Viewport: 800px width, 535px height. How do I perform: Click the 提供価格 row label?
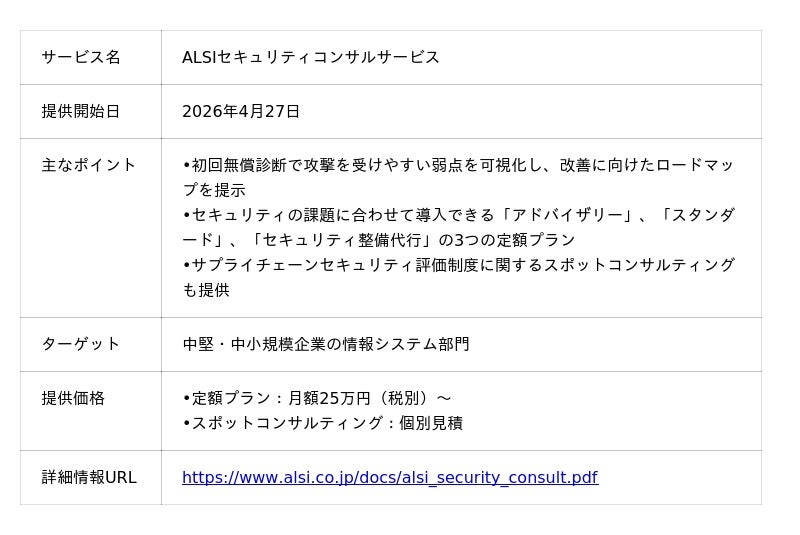[x=73, y=398]
